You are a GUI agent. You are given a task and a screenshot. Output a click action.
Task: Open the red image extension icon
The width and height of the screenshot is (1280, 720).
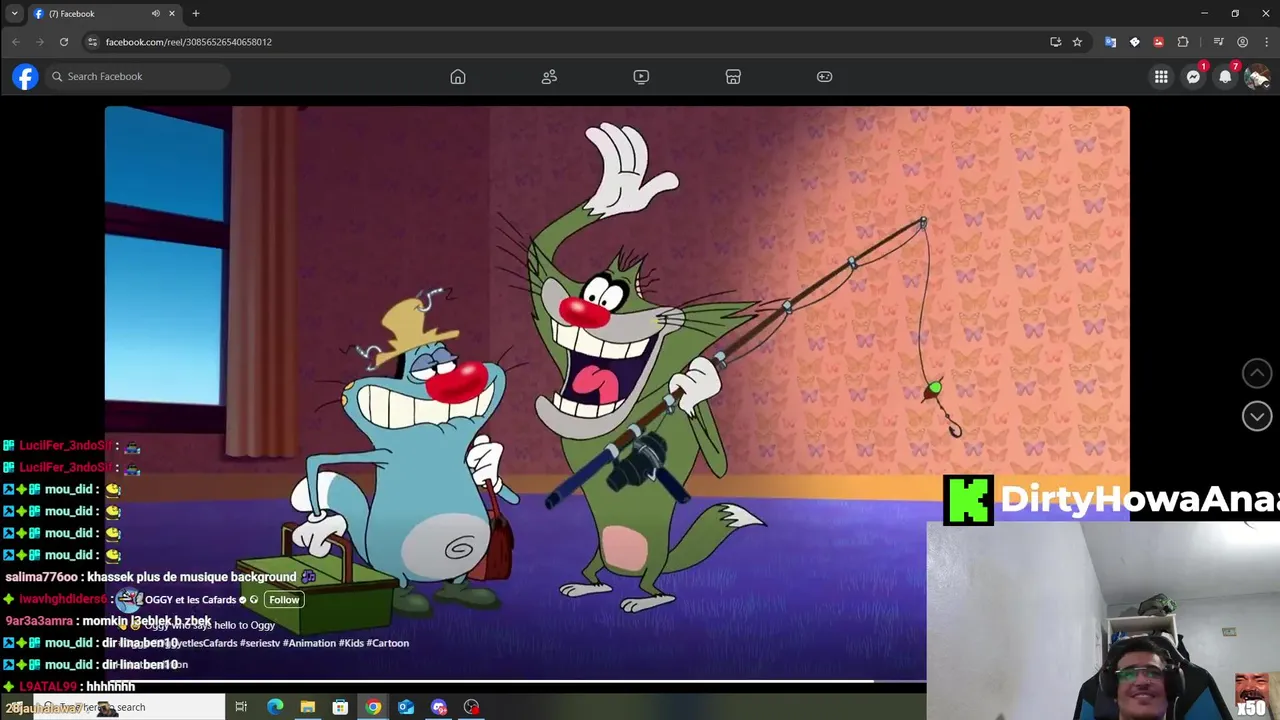point(1158,42)
